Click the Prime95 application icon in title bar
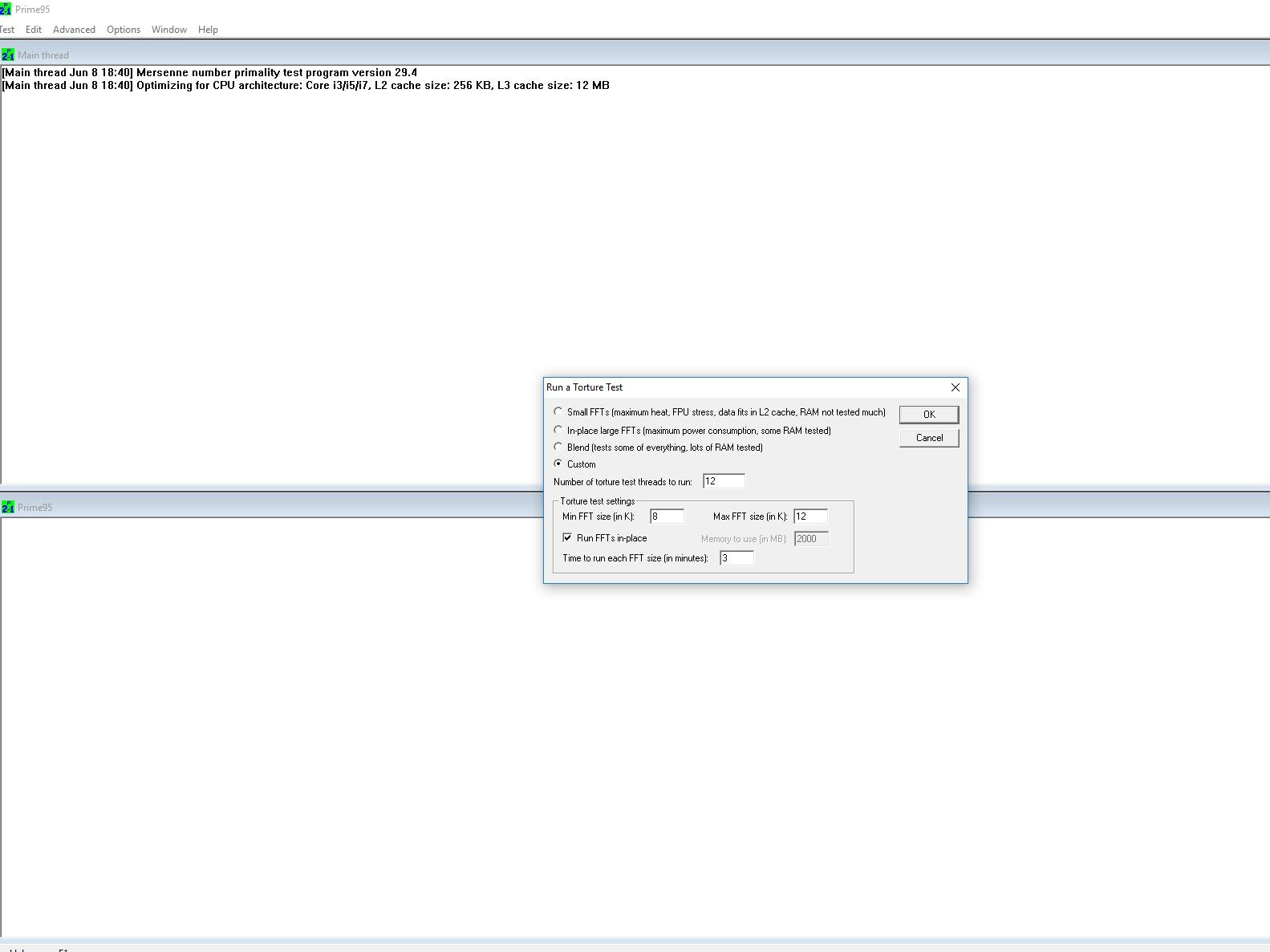 tap(5, 10)
